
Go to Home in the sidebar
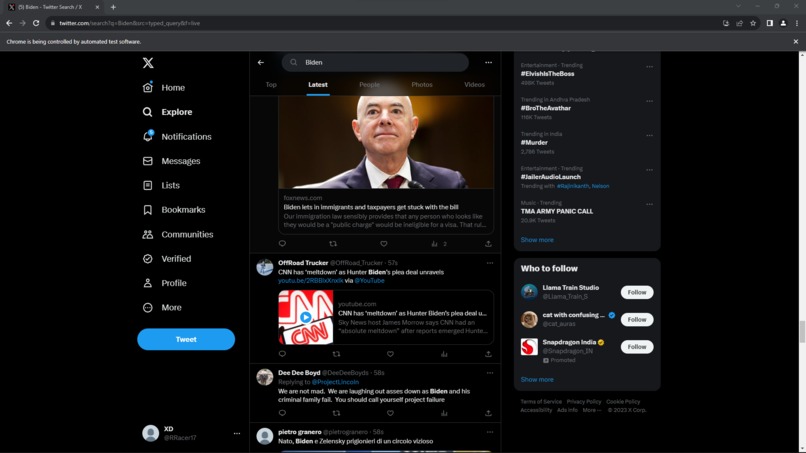tap(163, 87)
